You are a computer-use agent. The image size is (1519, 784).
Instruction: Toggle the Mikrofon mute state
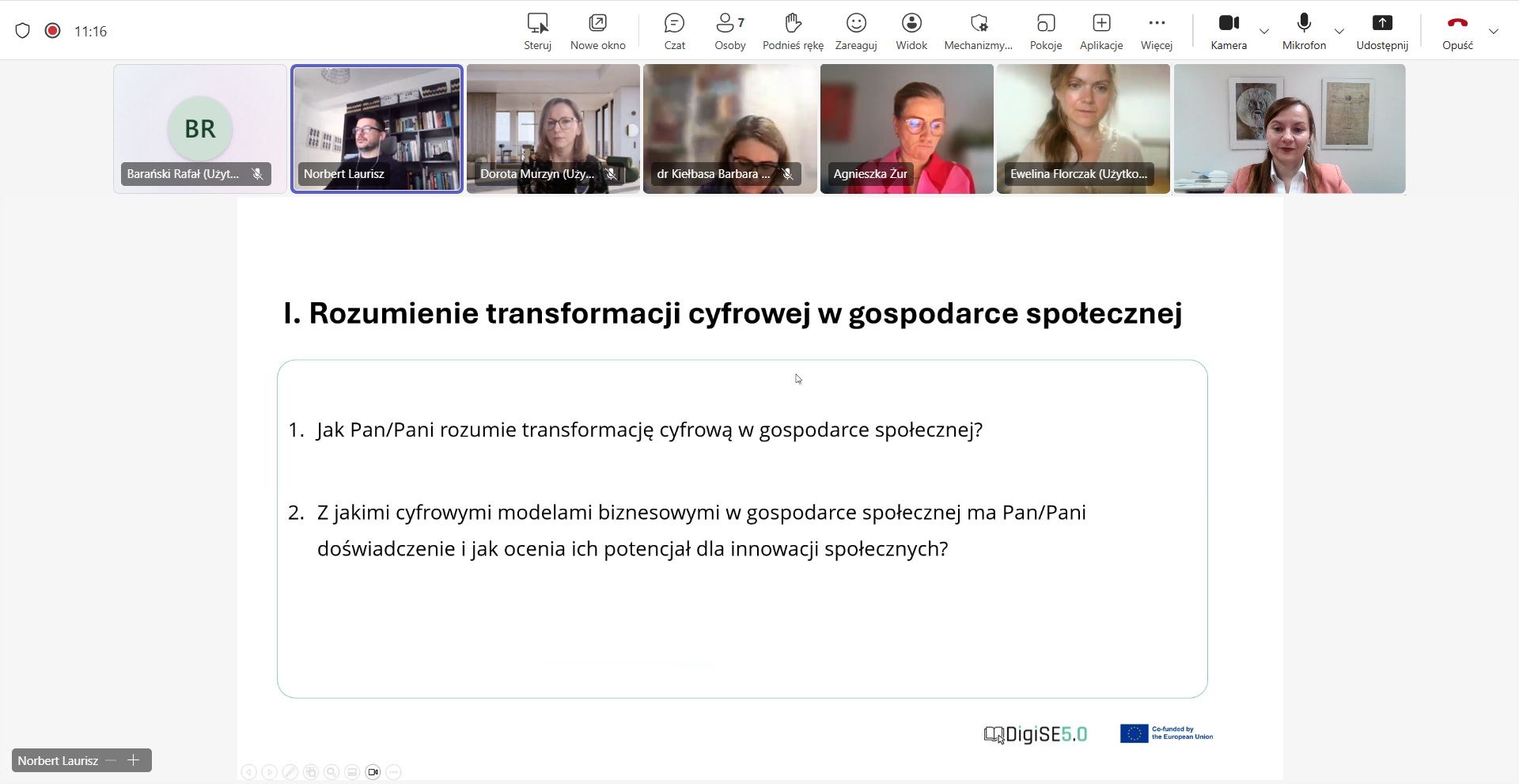1304,31
